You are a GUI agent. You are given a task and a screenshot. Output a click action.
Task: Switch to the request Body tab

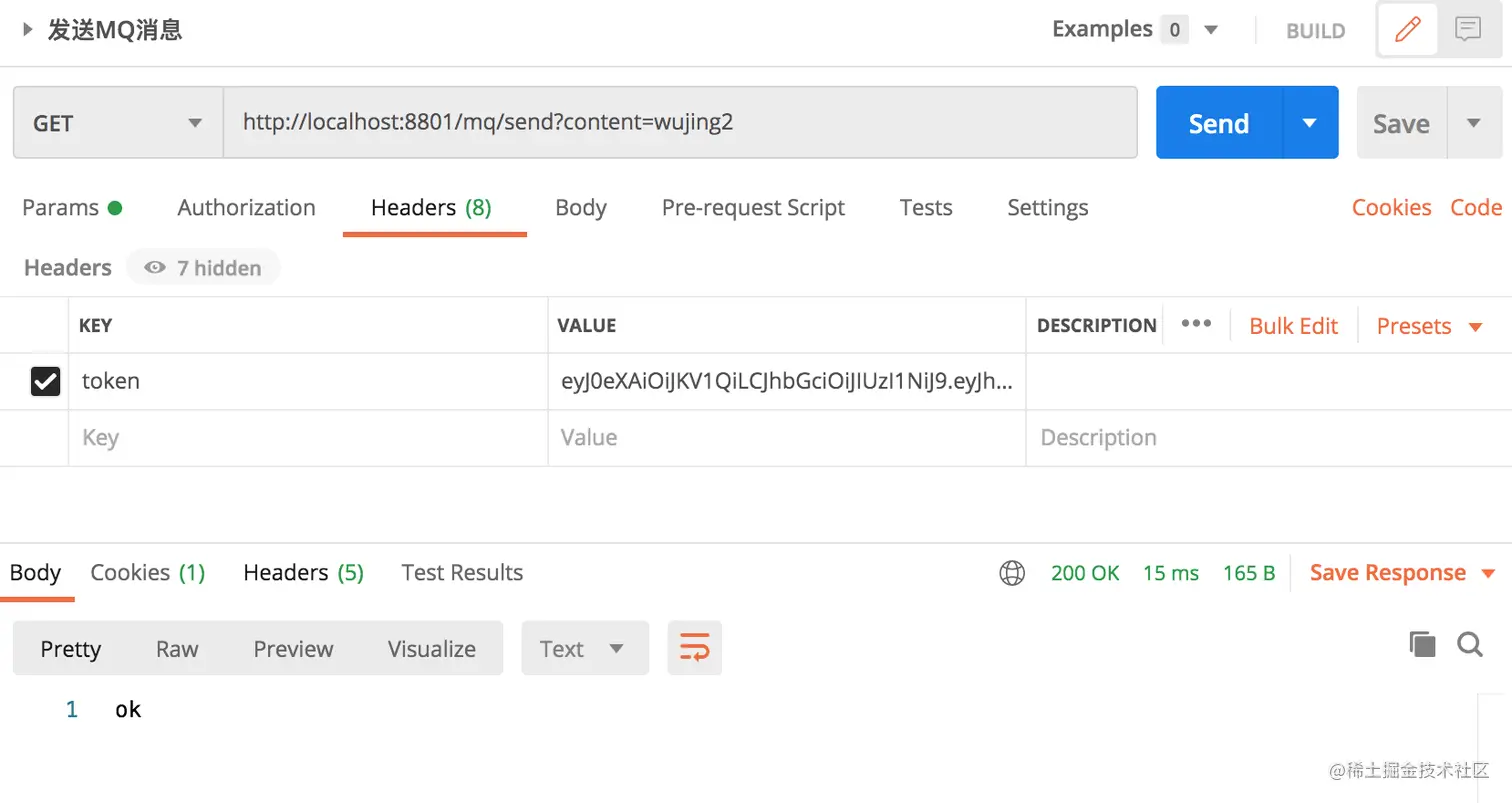581,208
